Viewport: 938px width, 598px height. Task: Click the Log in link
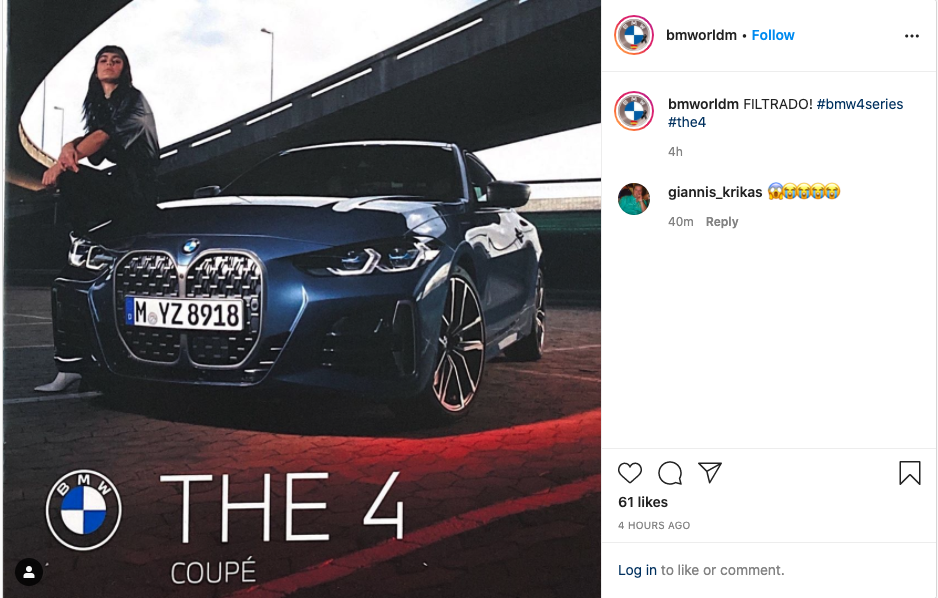click(x=637, y=570)
